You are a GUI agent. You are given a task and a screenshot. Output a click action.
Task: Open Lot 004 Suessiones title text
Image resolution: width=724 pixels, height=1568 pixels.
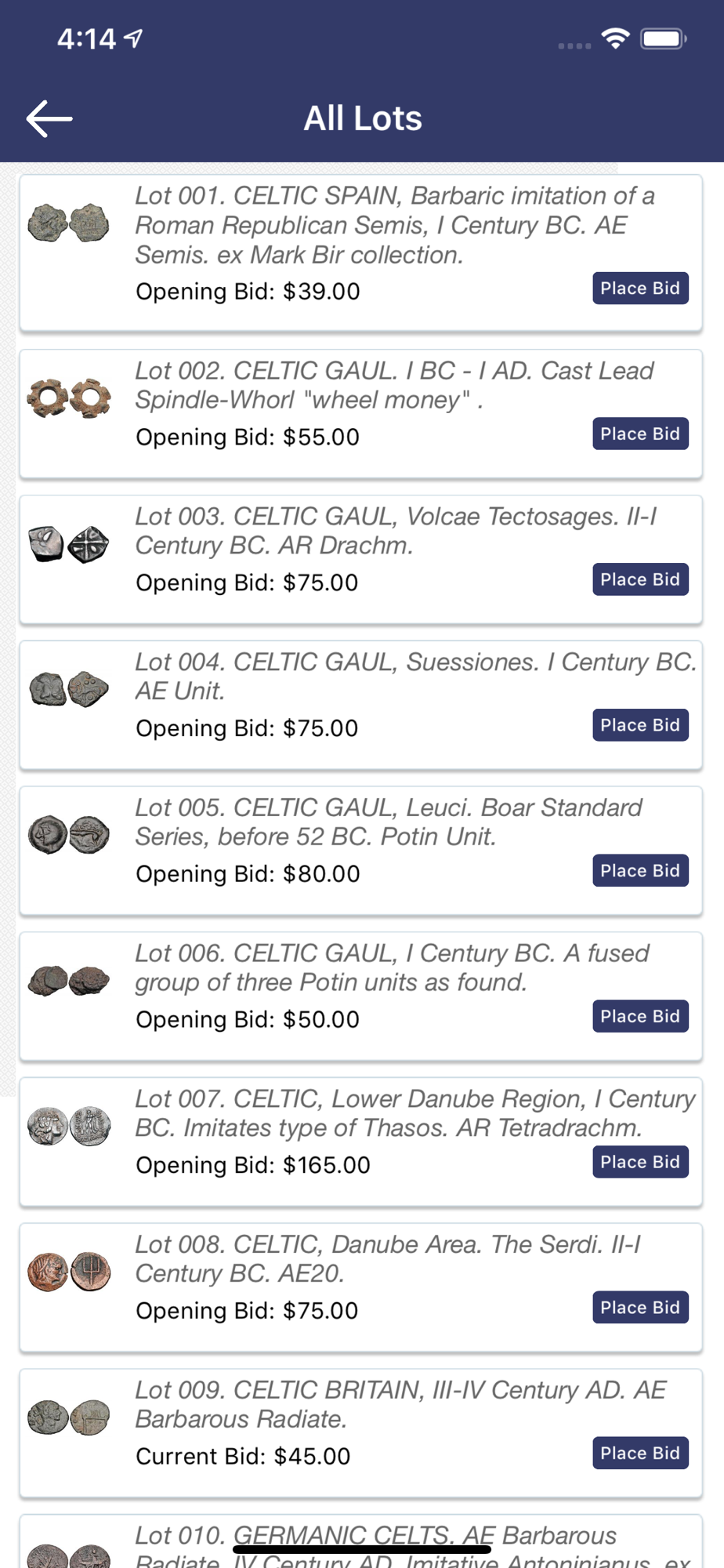click(x=415, y=676)
